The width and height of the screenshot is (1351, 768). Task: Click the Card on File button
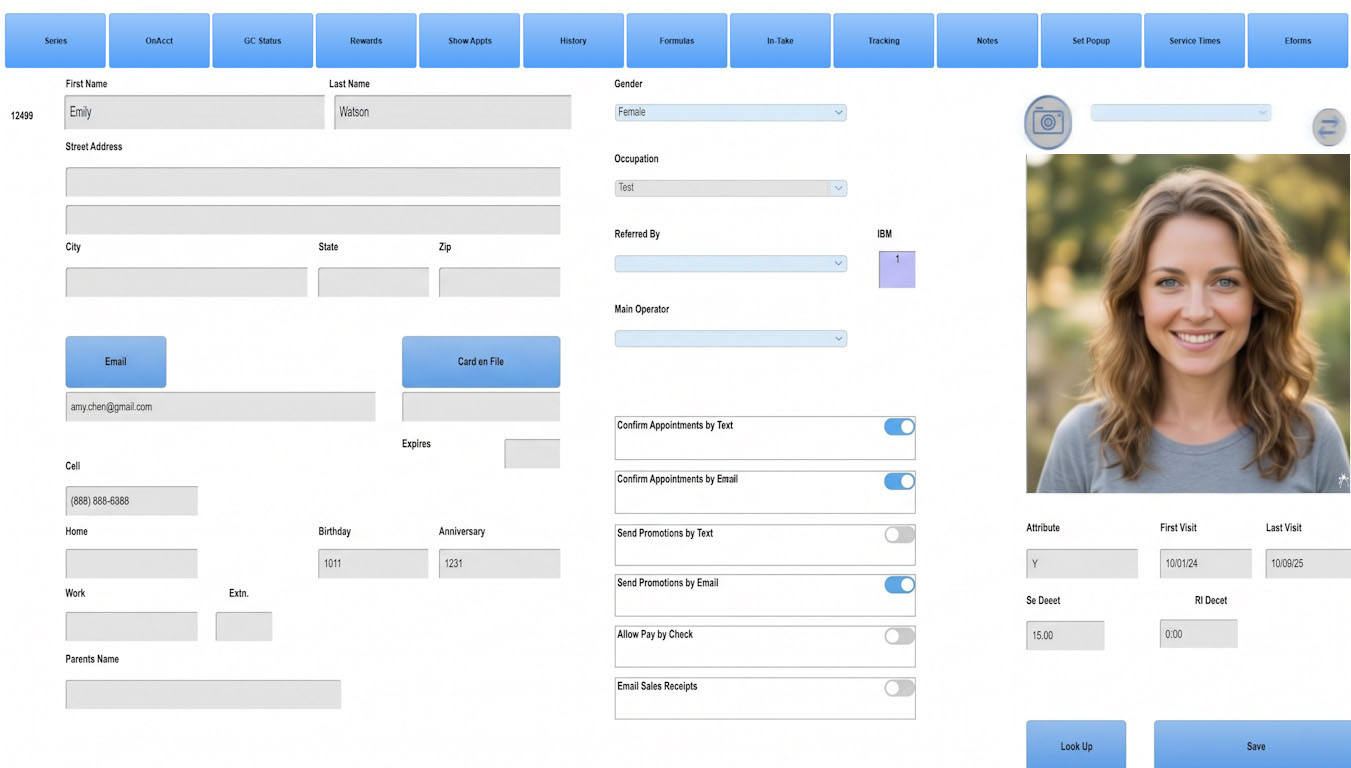(481, 362)
